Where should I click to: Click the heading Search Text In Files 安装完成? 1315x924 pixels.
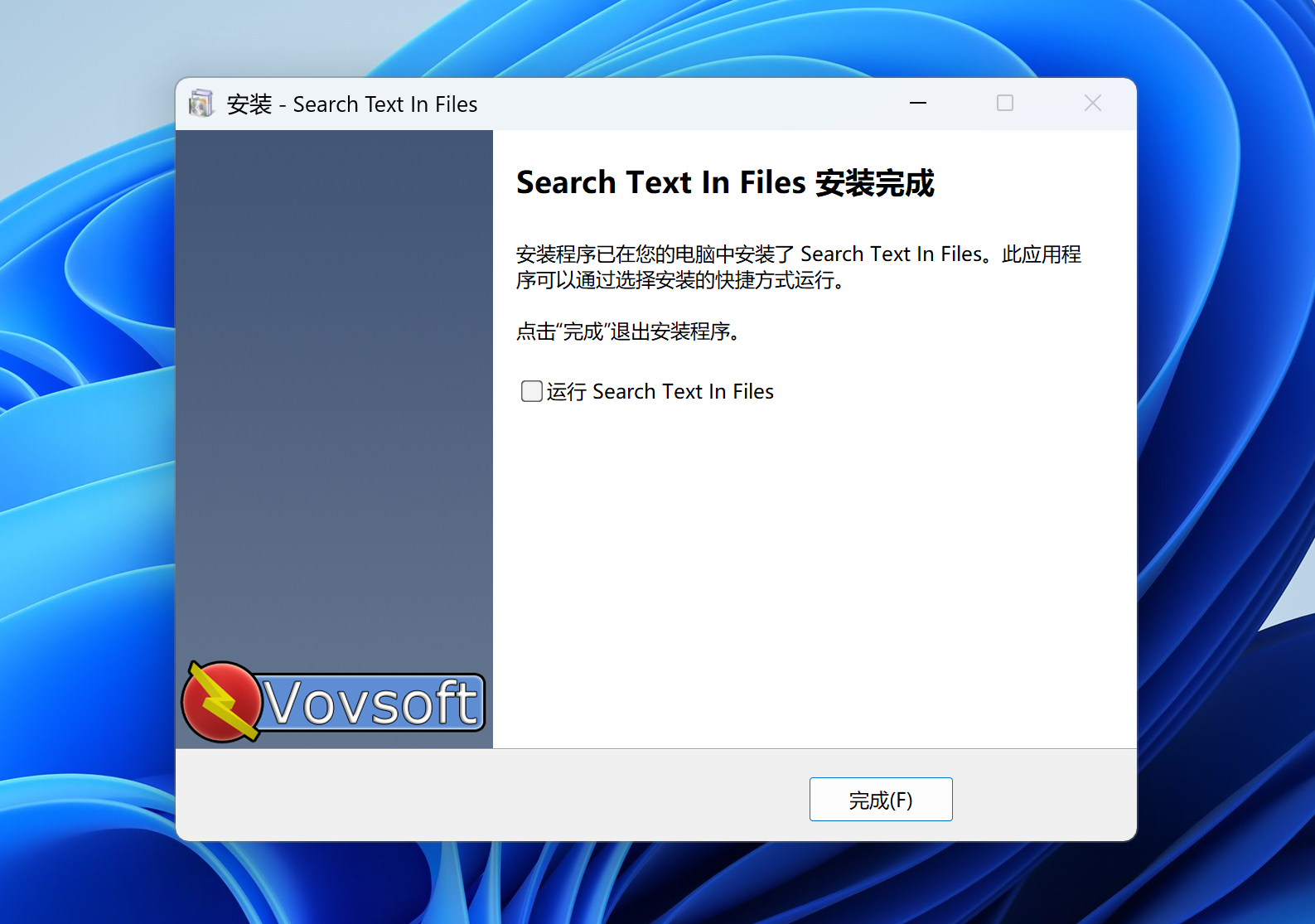point(725,183)
